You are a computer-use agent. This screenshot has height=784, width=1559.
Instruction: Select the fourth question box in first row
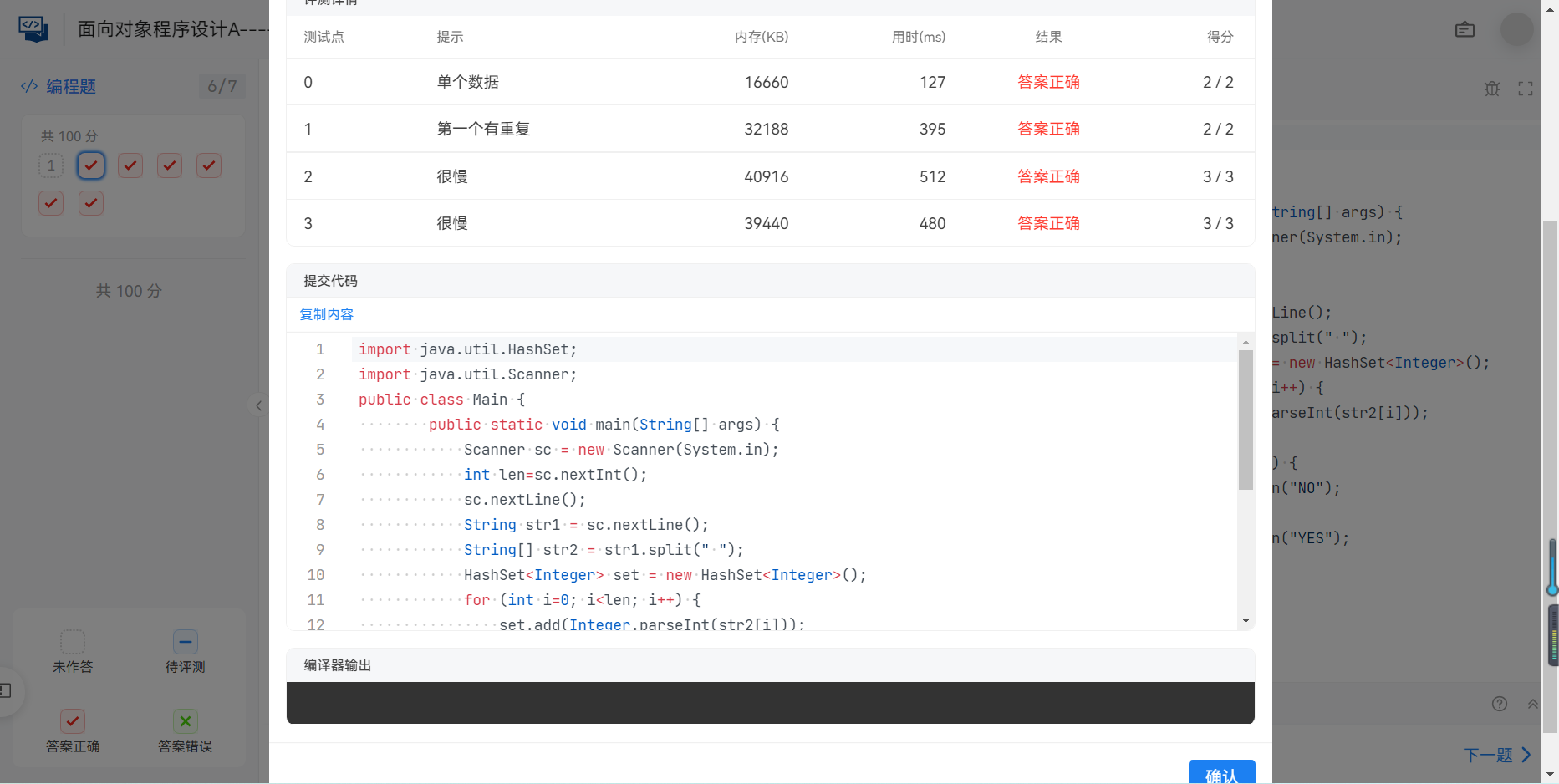click(170, 165)
